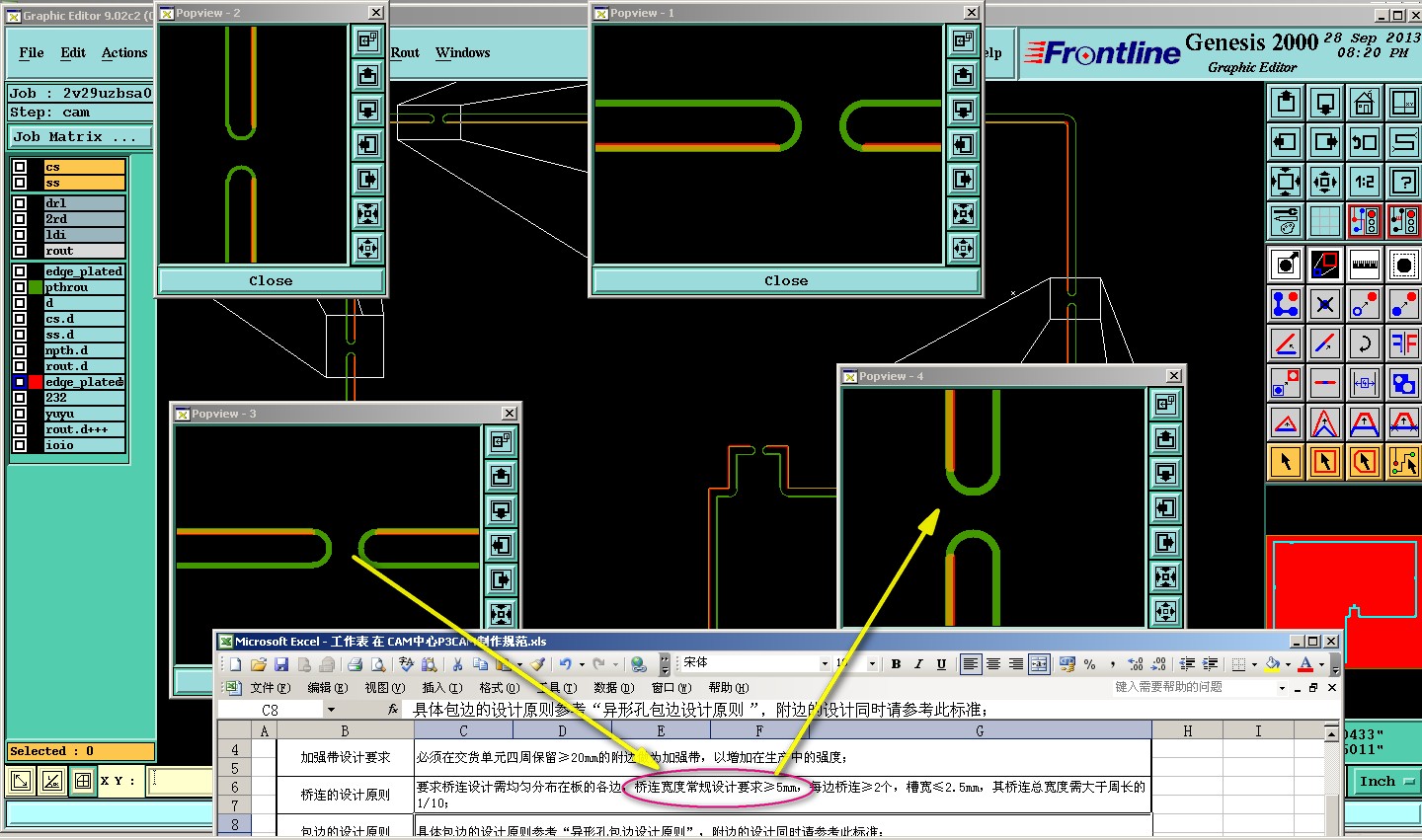Open the Excel borders dropdown arrow
1422x840 pixels.
[1254, 664]
